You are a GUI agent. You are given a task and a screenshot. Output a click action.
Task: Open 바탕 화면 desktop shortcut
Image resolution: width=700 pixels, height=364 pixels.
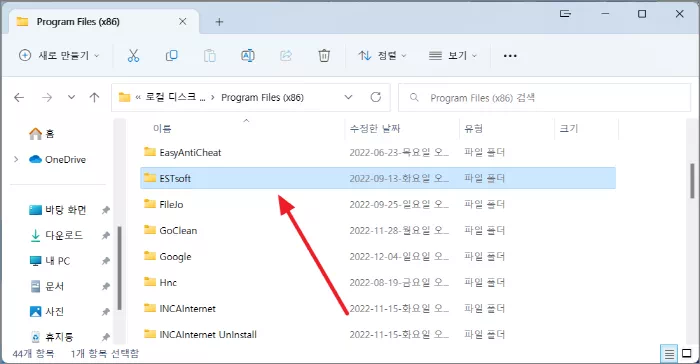pyautogui.click(x=58, y=210)
